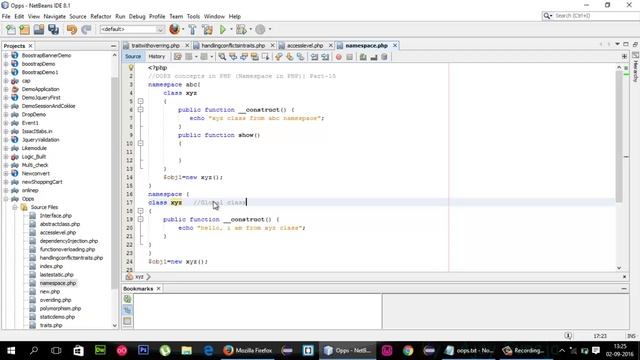640x360 pixels.
Task: Select the JqueryValidation project
Action: pyautogui.click(x=40, y=140)
